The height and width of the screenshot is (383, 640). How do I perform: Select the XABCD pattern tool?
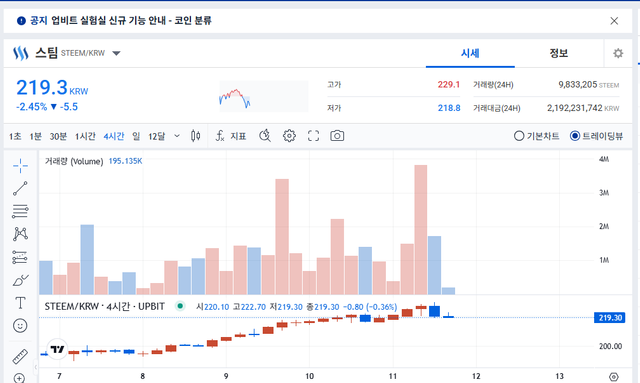click(x=20, y=234)
